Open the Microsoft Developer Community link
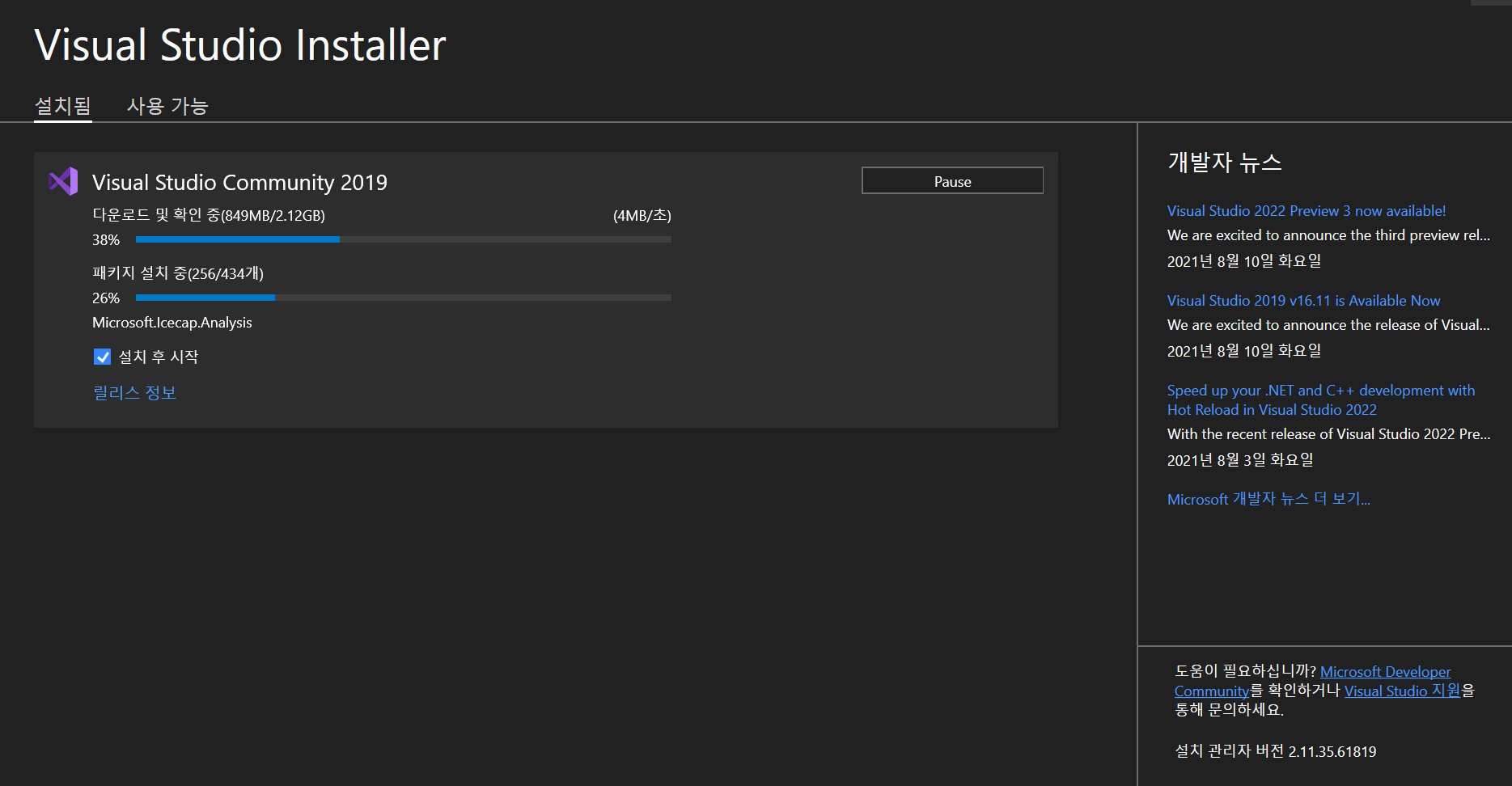This screenshot has height=786, width=1512. pyautogui.click(x=1385, y=672)
